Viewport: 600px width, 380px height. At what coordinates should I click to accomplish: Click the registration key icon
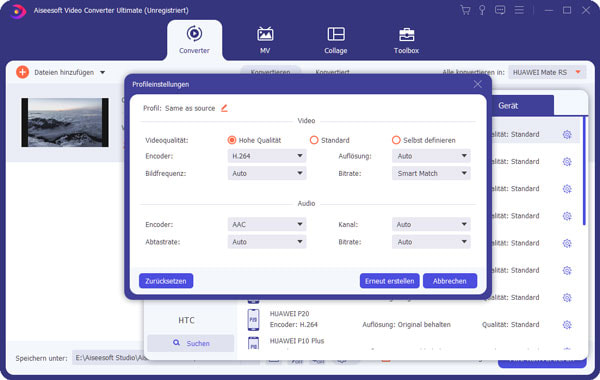482,10
